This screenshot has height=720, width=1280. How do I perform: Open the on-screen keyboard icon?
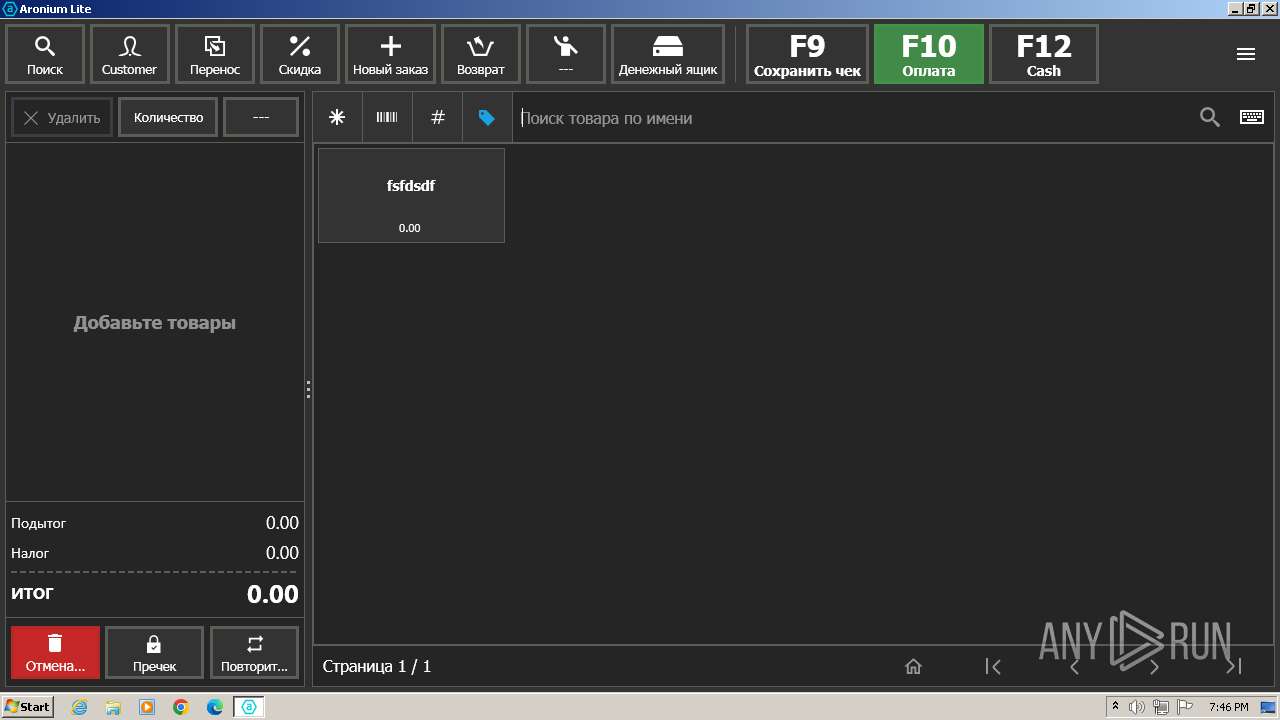(1252, 118)
